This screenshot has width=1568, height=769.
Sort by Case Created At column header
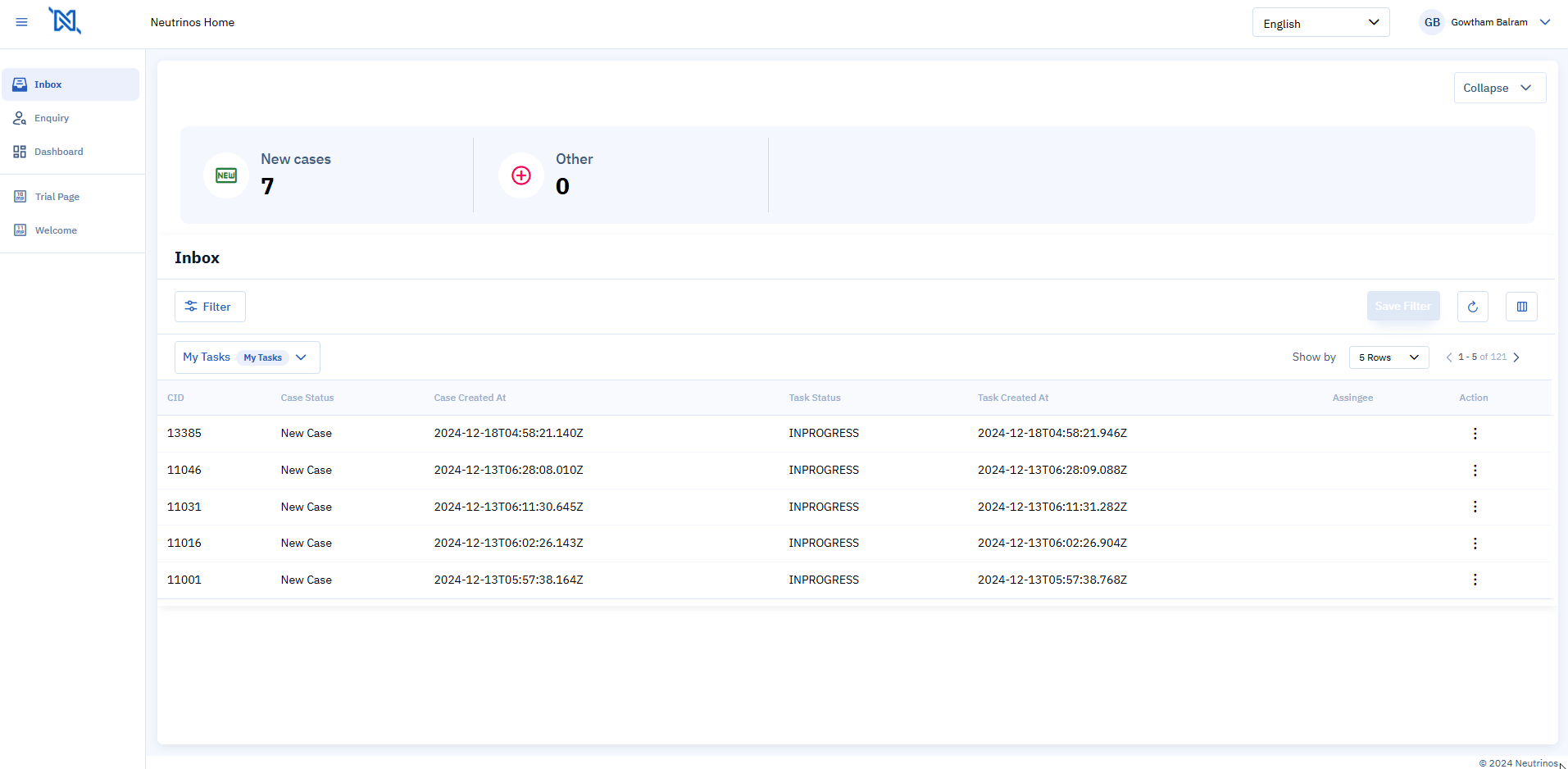pyautogui.click(x=470, y=398)
